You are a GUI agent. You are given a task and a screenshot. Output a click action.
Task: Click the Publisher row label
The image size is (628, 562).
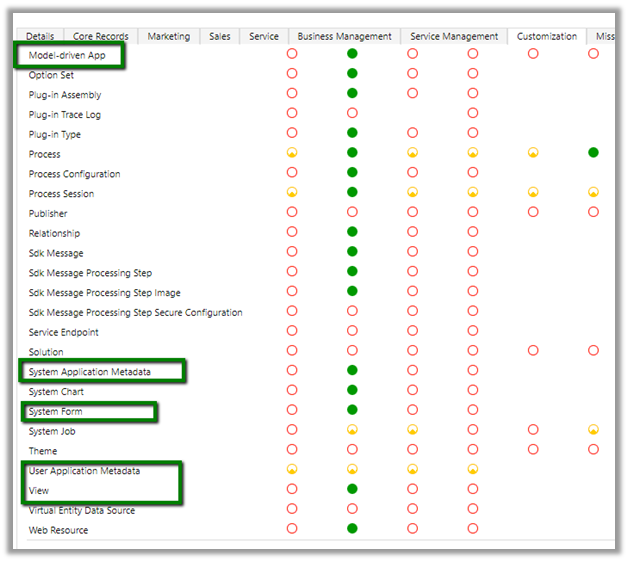tap(48, 213)
